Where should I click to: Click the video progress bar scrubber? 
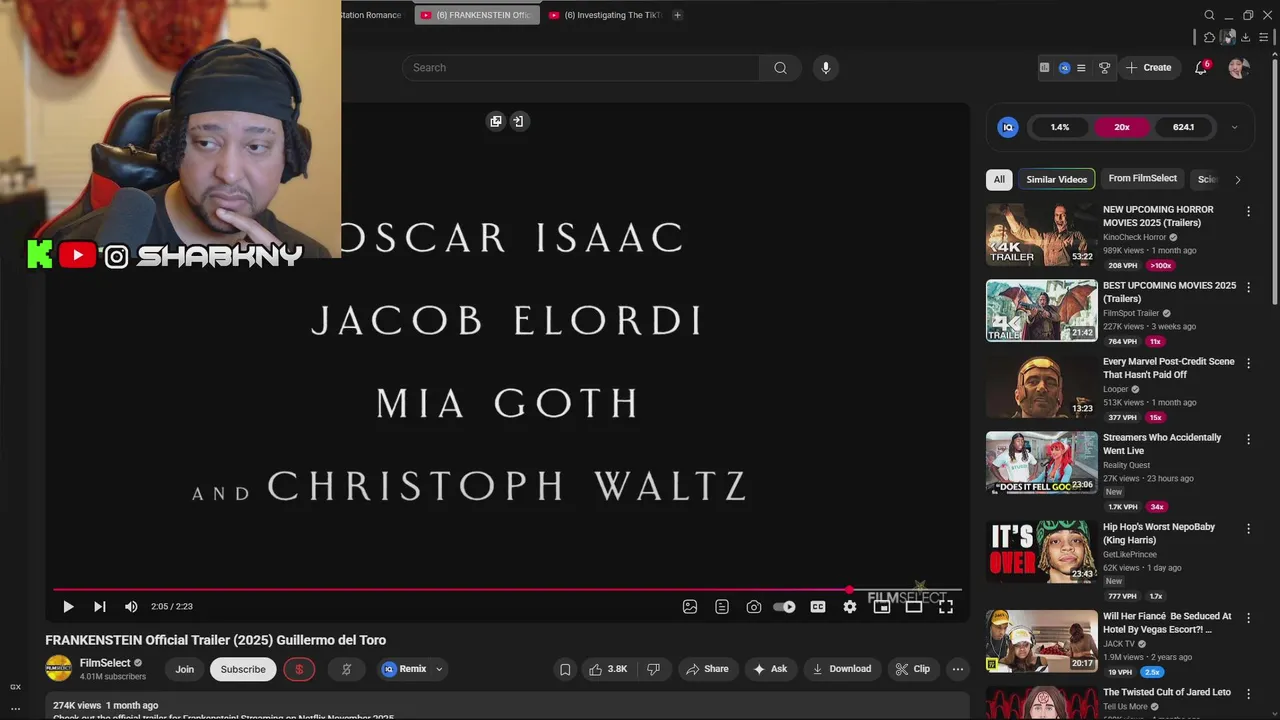[850, 590]
